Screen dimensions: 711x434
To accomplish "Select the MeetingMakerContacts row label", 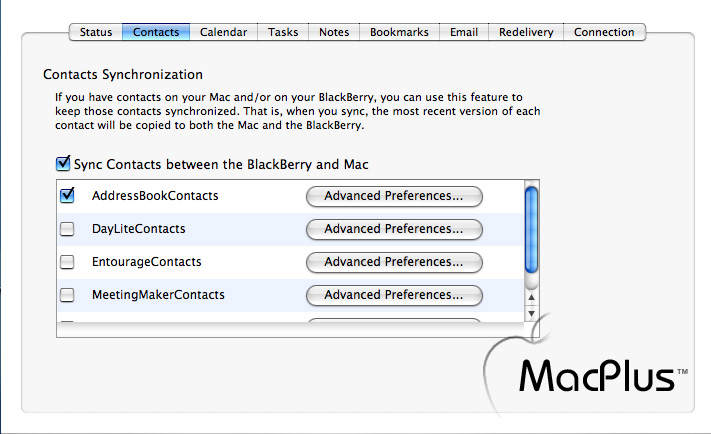I will point(158,295).
